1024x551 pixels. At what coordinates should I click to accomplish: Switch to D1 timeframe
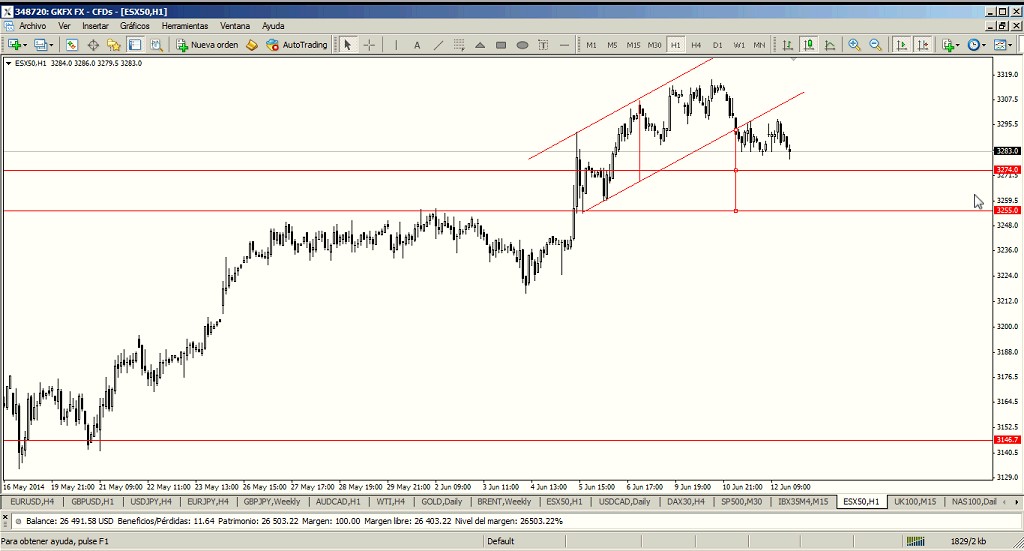717,44
